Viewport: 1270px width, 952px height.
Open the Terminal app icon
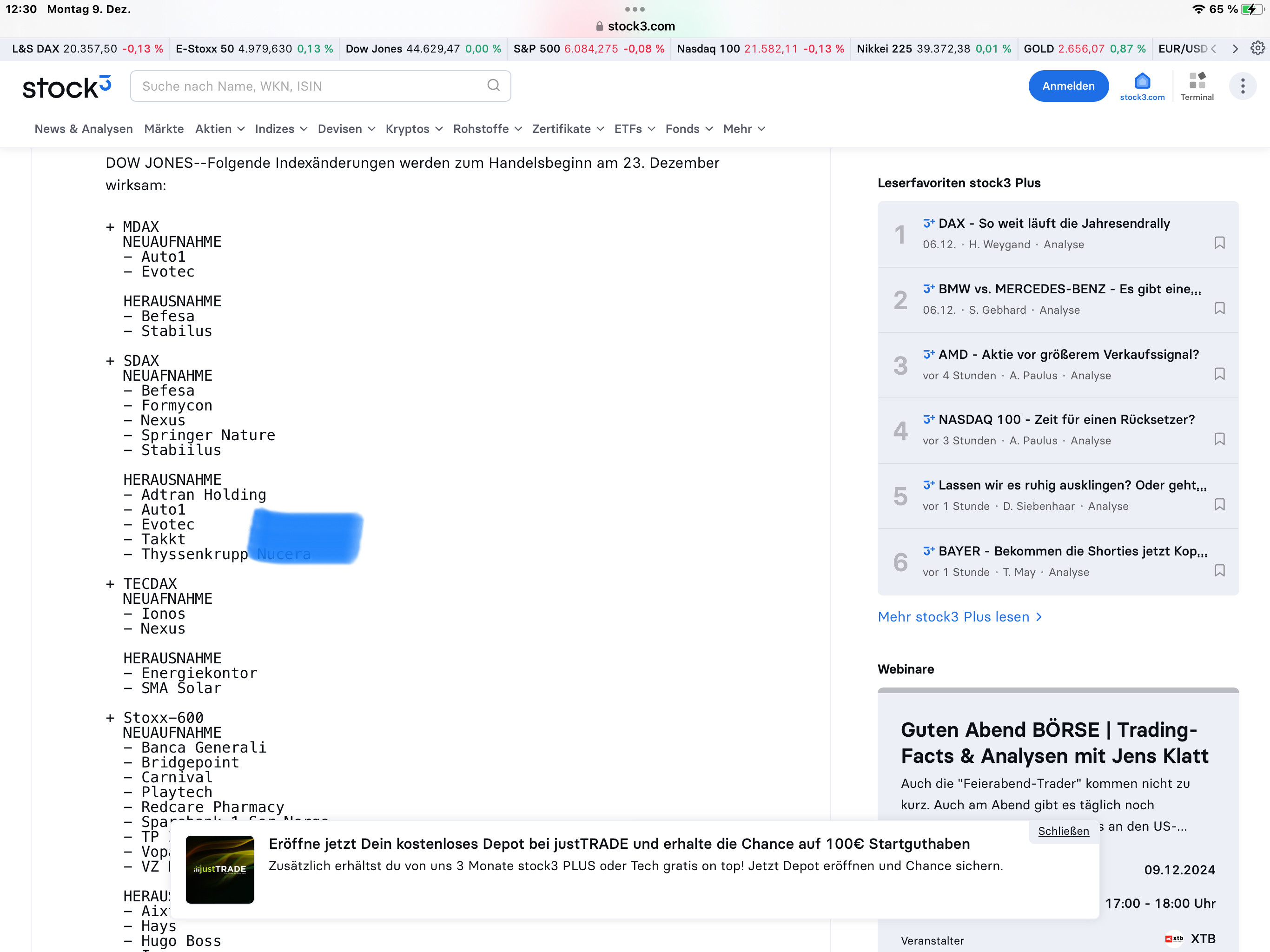1197,86
